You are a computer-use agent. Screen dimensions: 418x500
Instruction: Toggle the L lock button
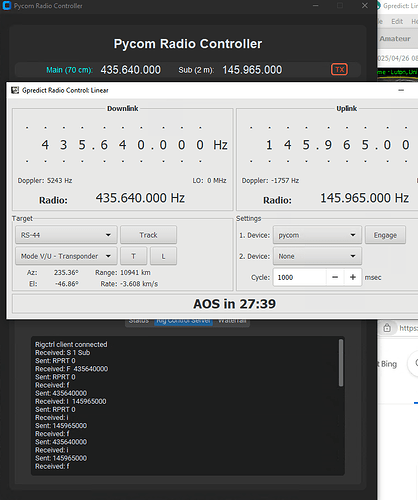click(163, 256)
